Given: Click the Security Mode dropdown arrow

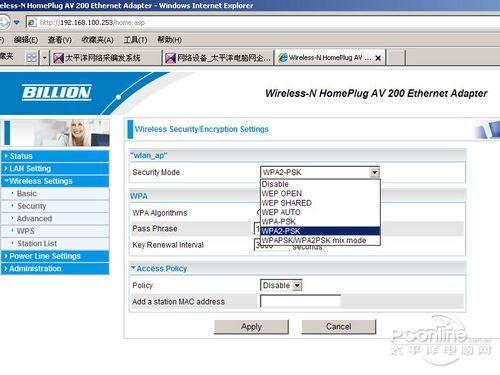Looking at the screenshot, I should click(375, 172).
